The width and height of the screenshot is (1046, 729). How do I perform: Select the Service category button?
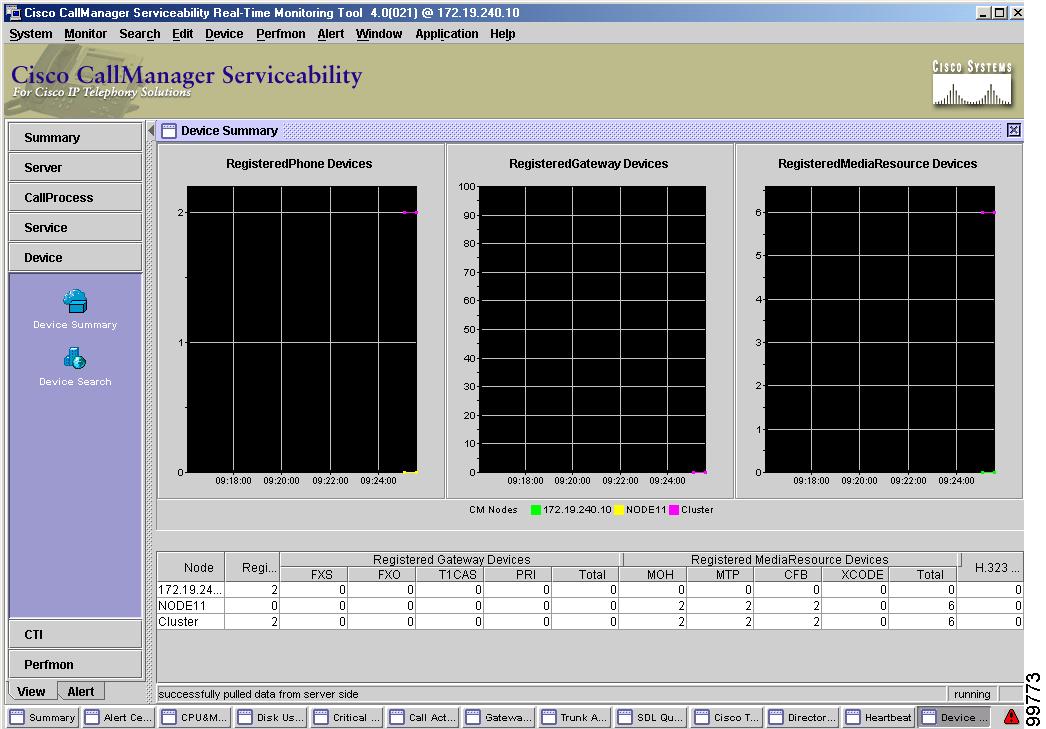coord(75,227)
